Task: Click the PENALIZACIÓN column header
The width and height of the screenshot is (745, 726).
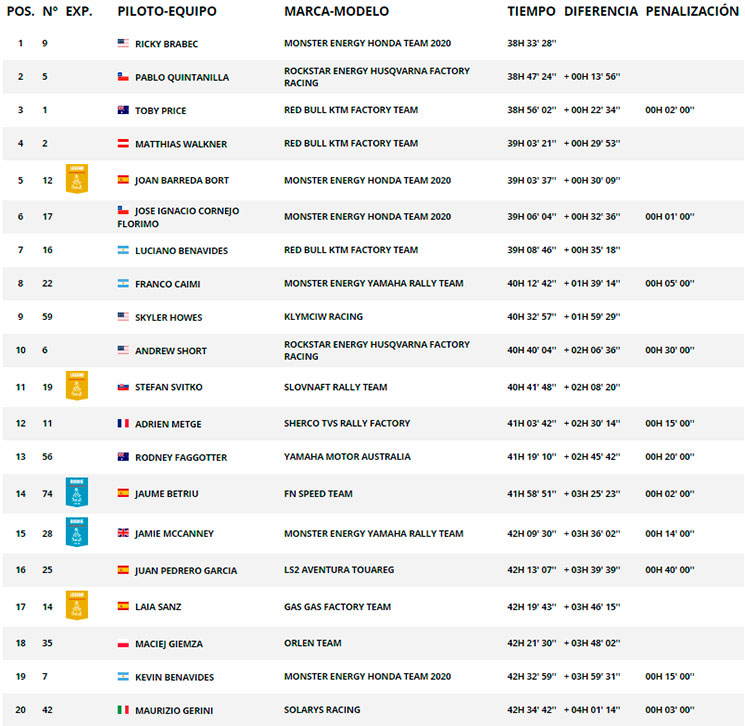Action: (692, 10)
